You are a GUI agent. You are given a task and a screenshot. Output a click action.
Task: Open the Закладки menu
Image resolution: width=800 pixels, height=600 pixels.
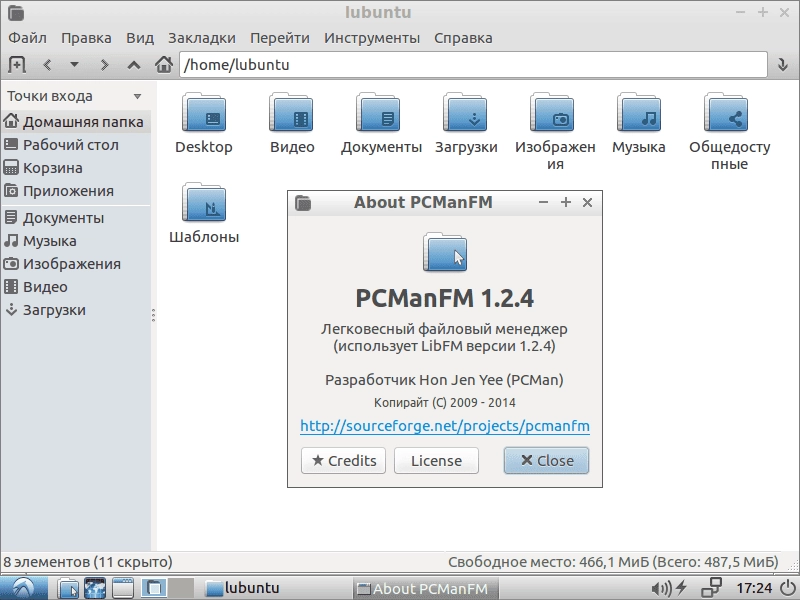tap(202, 38)
